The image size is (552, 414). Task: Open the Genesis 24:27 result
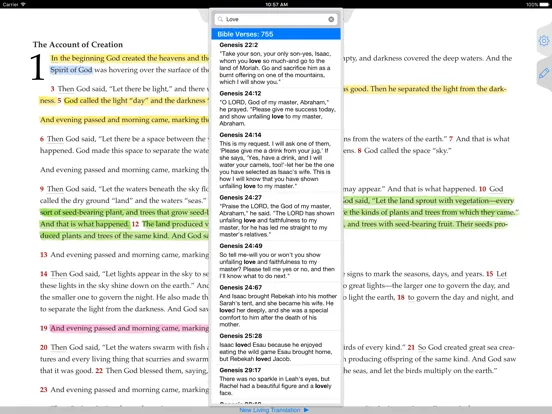pyautogui.click(x=276, y=216)
